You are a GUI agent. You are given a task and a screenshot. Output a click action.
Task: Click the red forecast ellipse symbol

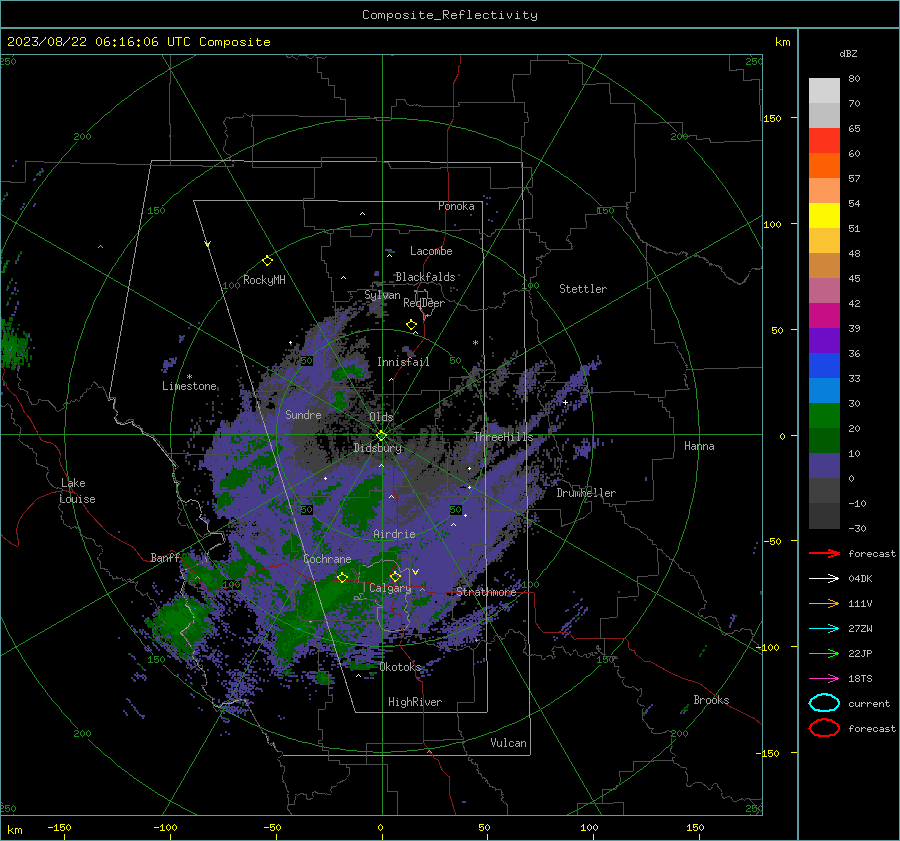(824, 728)
